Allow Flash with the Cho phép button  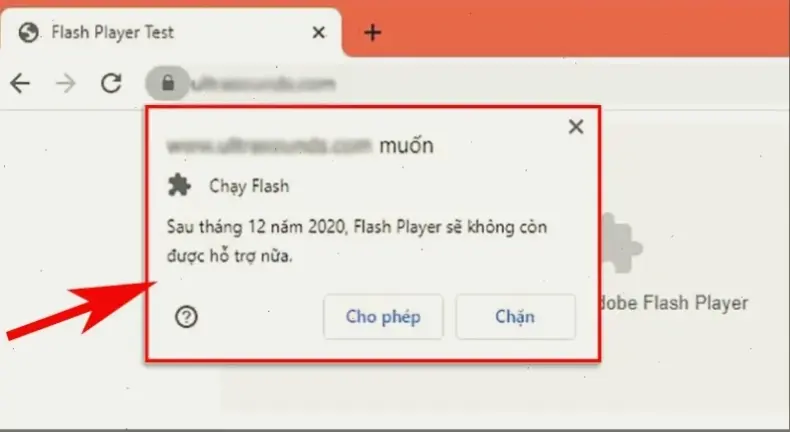pyautogui.click(x=383, y=317)
